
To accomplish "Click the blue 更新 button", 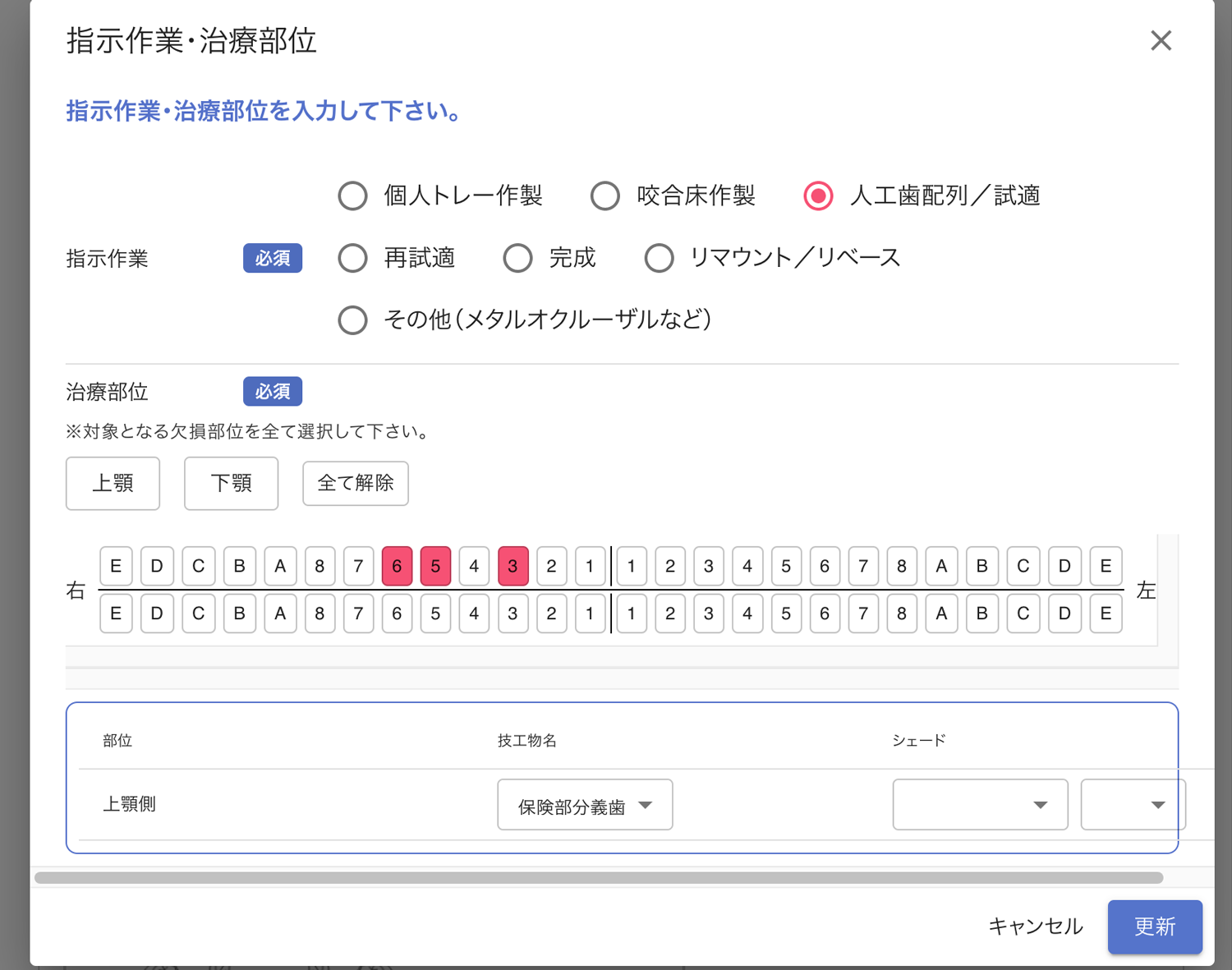I will [x=1154, y=926].
